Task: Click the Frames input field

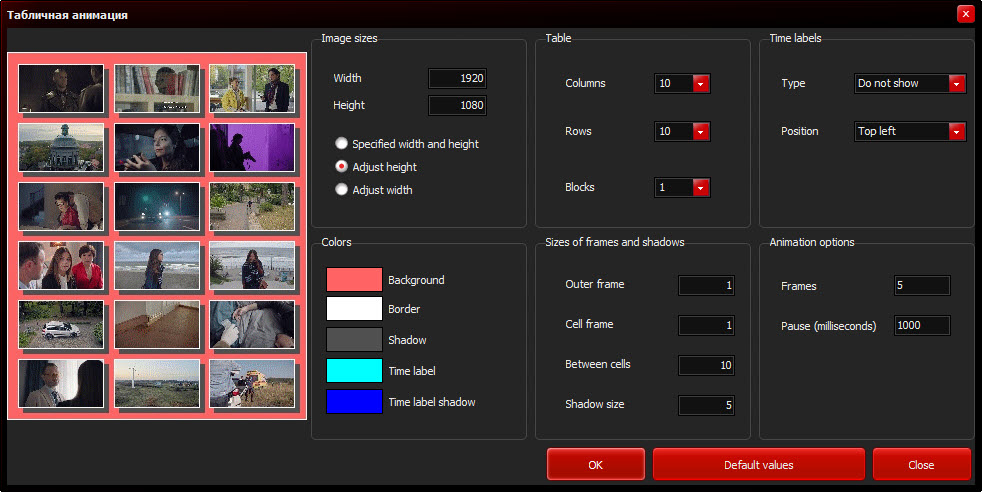Action: point(922,285)
